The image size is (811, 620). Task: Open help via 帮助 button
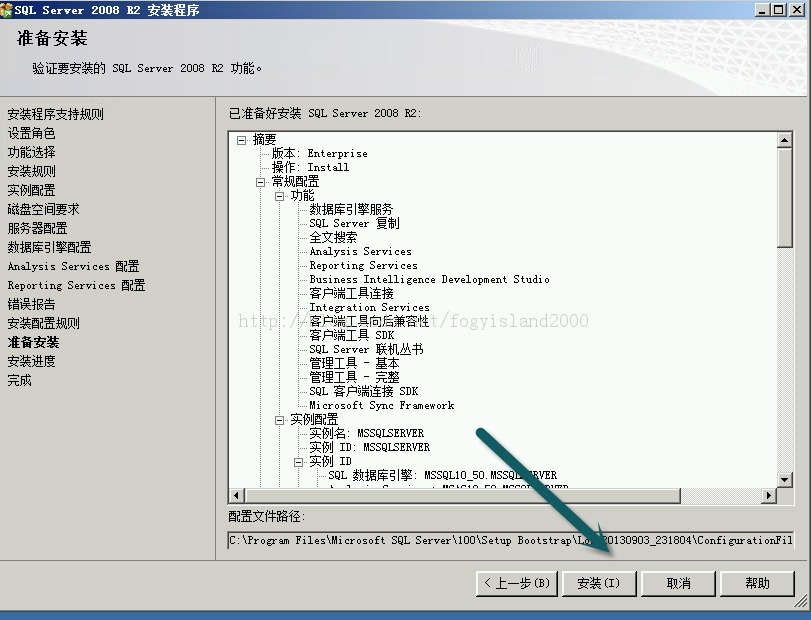pos(757,583)
